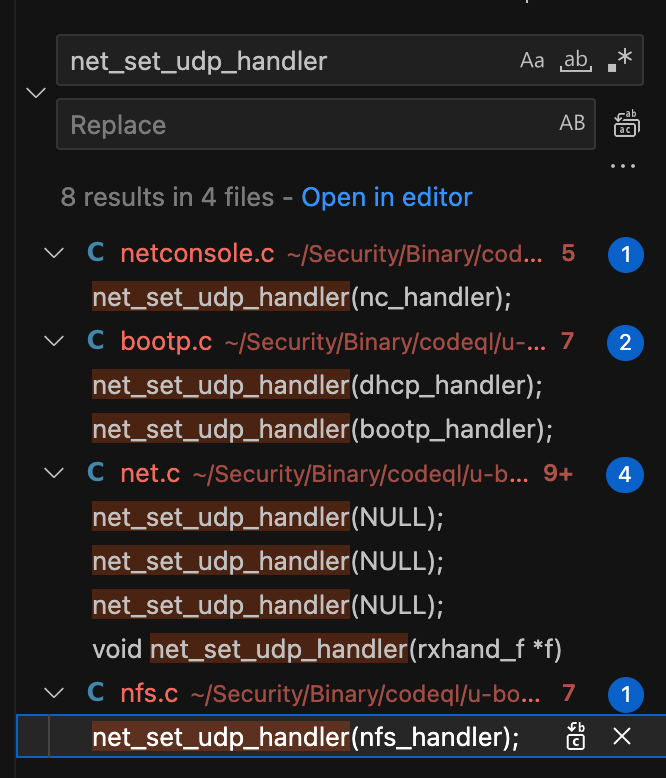Open the search details ellipsis menu
The height and width of the screenshot is (778, 666).
point(623,166)
